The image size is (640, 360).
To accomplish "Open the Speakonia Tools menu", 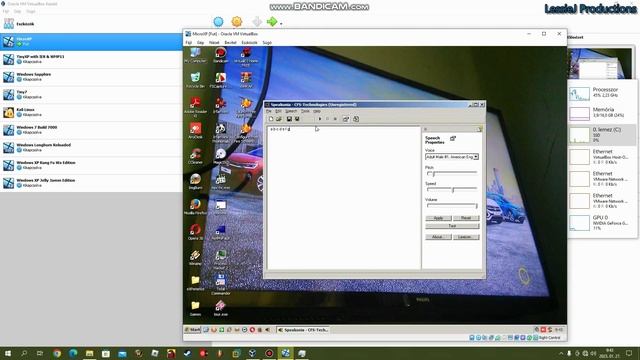I will tap(305, 111).
